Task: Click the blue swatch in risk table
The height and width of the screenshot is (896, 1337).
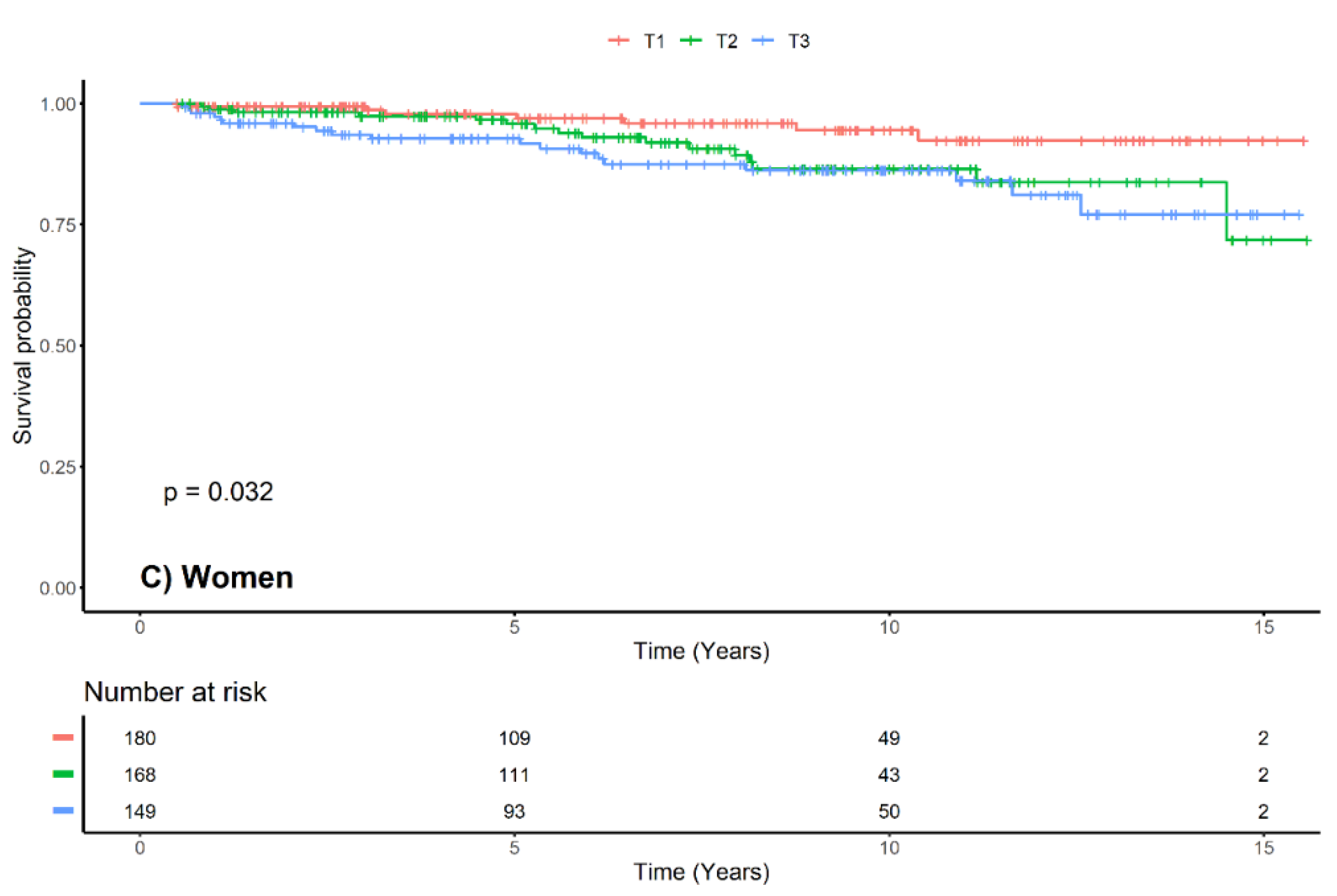Action: point(63,810)
